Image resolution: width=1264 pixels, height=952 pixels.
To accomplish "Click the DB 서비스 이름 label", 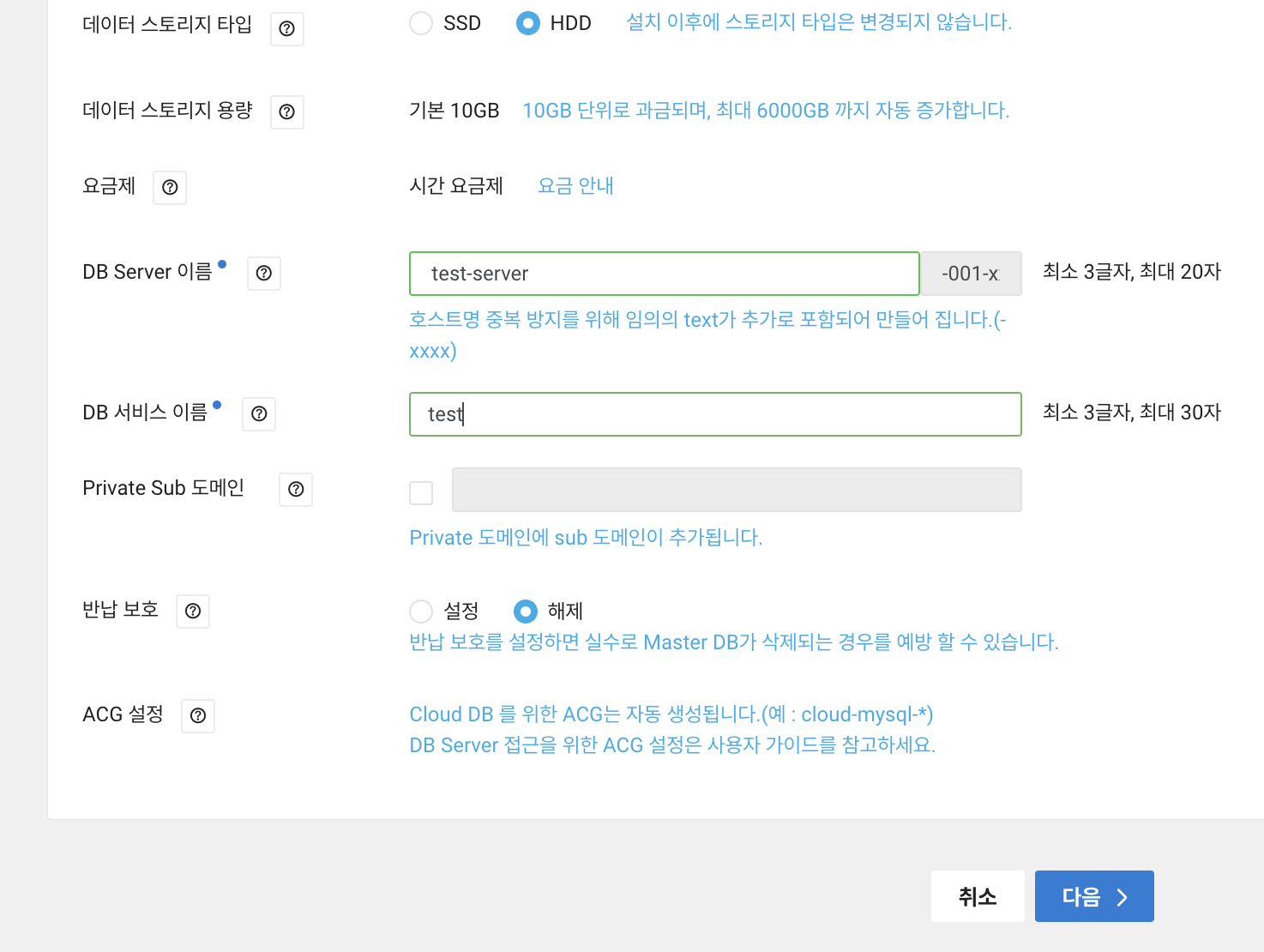I will coord(145,413).
